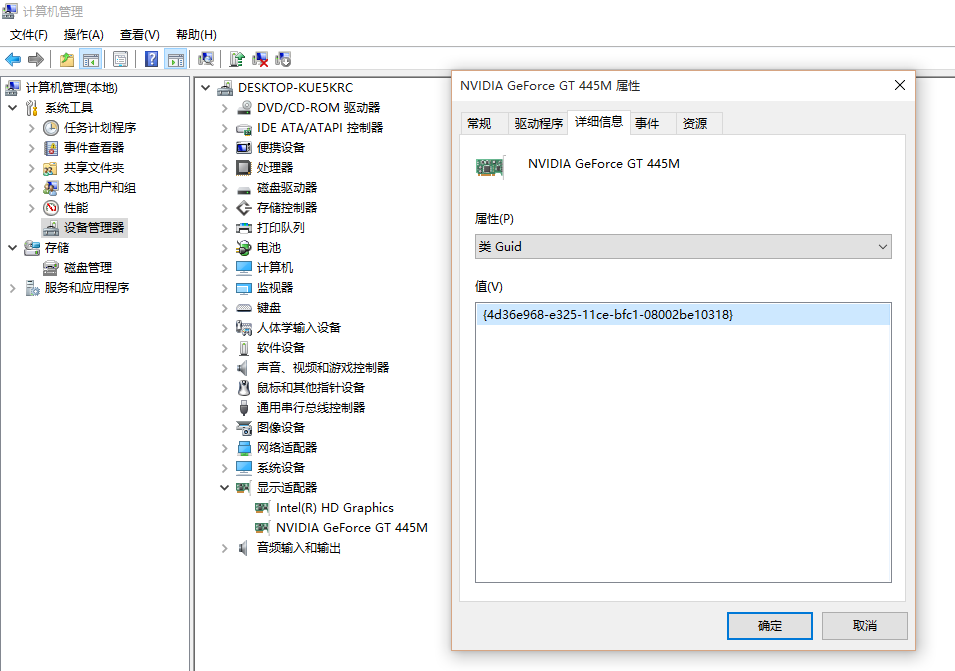The height and width of the screenshot is (671, 955).
Task: Open 操作(A) menu
Action: [83, 35]
